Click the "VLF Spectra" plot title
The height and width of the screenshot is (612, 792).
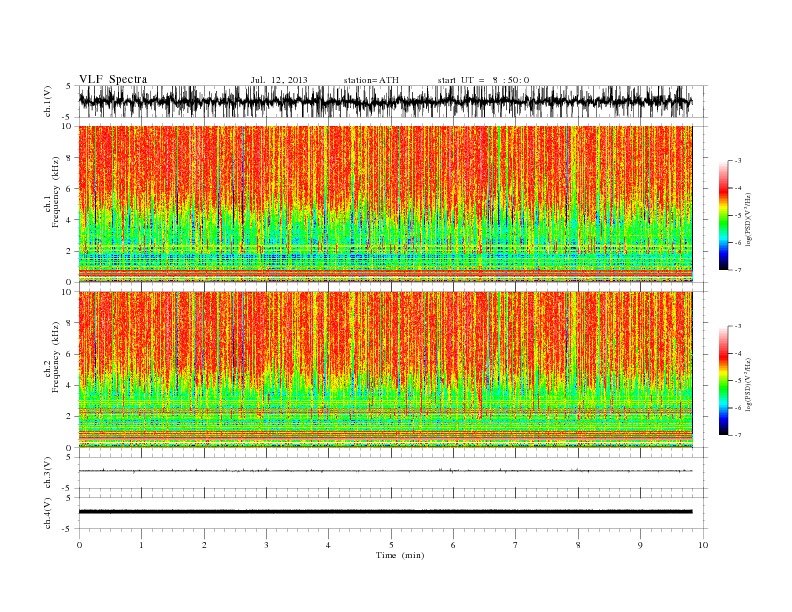click(x=113, y=79)
